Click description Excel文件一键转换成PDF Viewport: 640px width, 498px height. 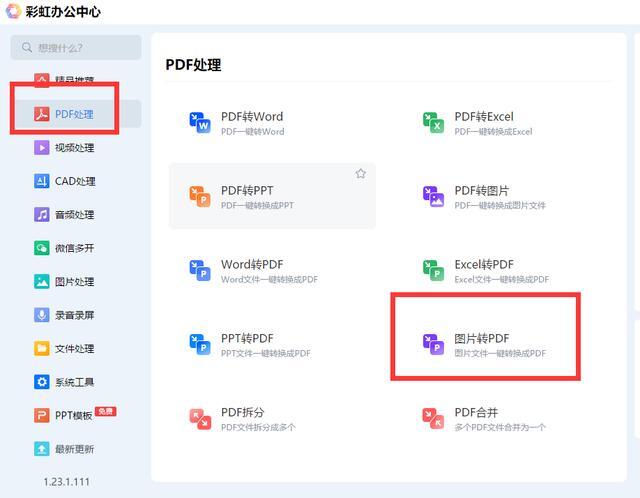[502, 280]
